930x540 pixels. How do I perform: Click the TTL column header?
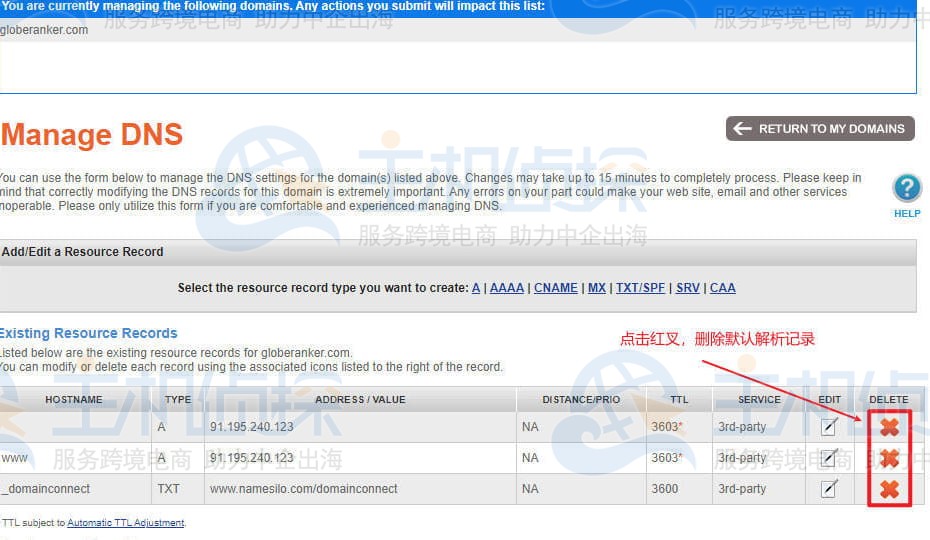point(679,399)
